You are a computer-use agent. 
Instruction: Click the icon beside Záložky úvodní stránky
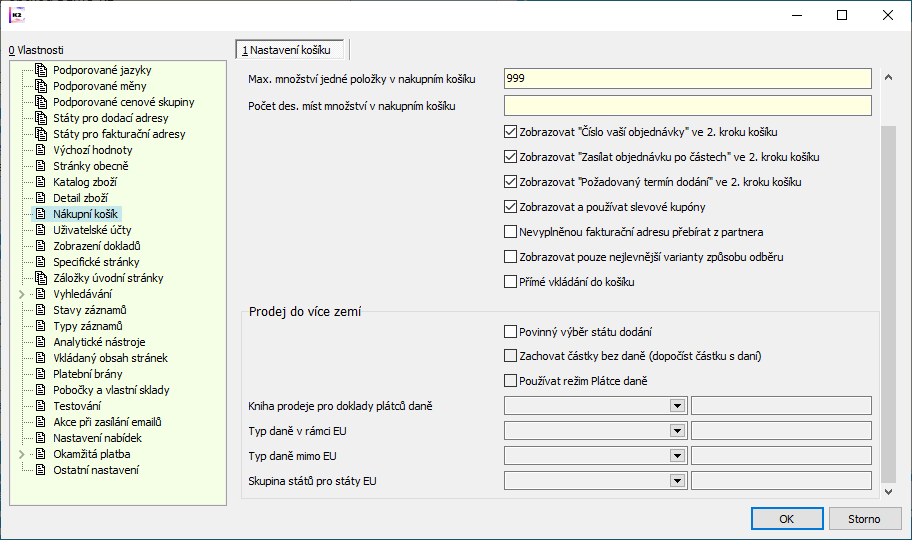coord(41,278)
